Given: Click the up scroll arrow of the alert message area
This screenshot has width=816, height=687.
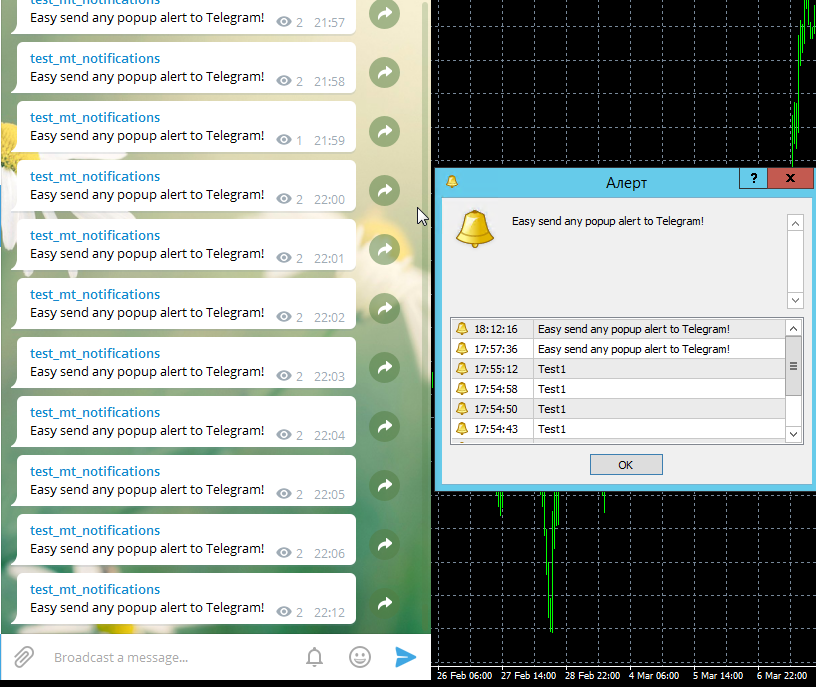Looking at the screenshot, I should [x=795, y=222].
